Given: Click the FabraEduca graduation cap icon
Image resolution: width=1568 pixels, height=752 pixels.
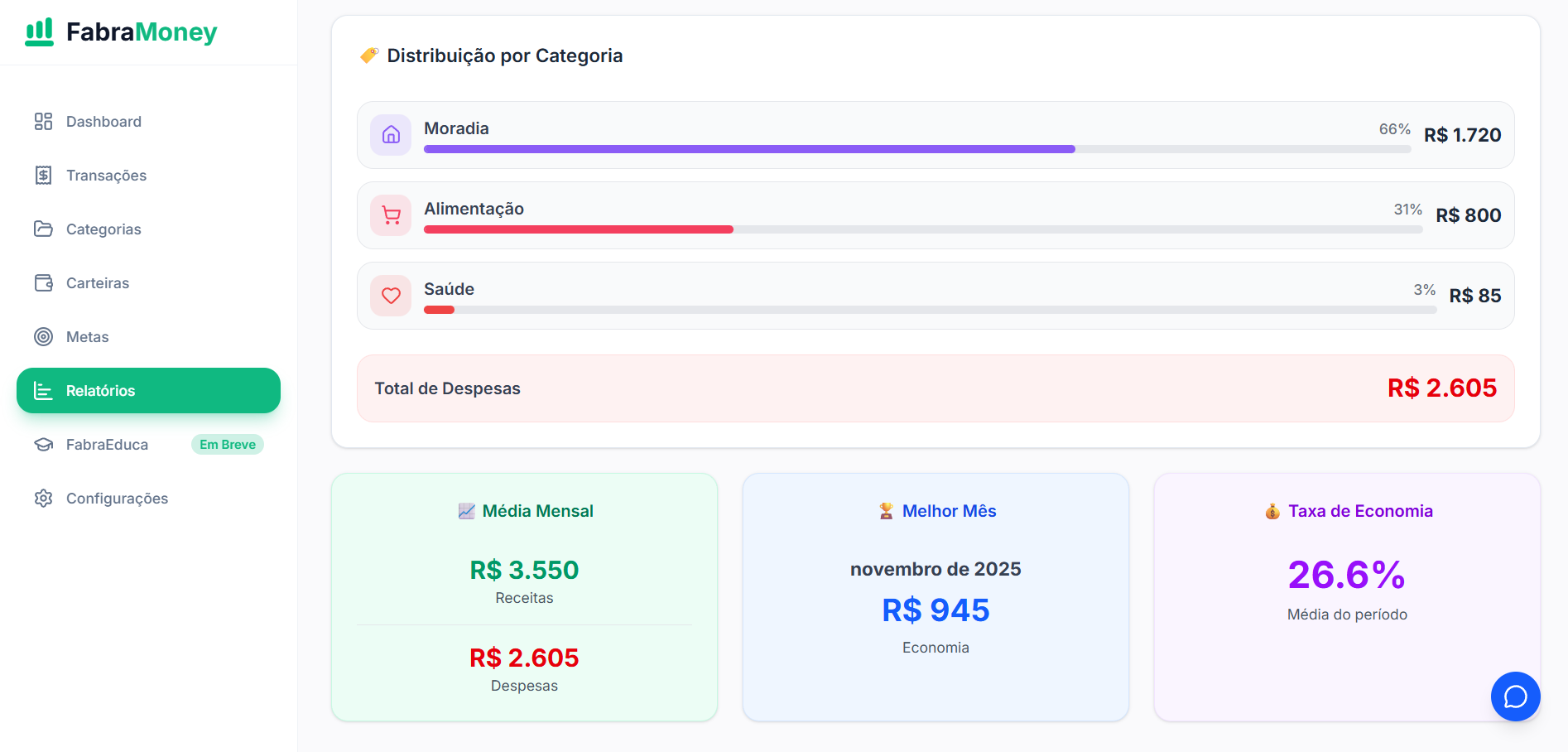Looking at the screenshot, I should [x=43, y=445].
